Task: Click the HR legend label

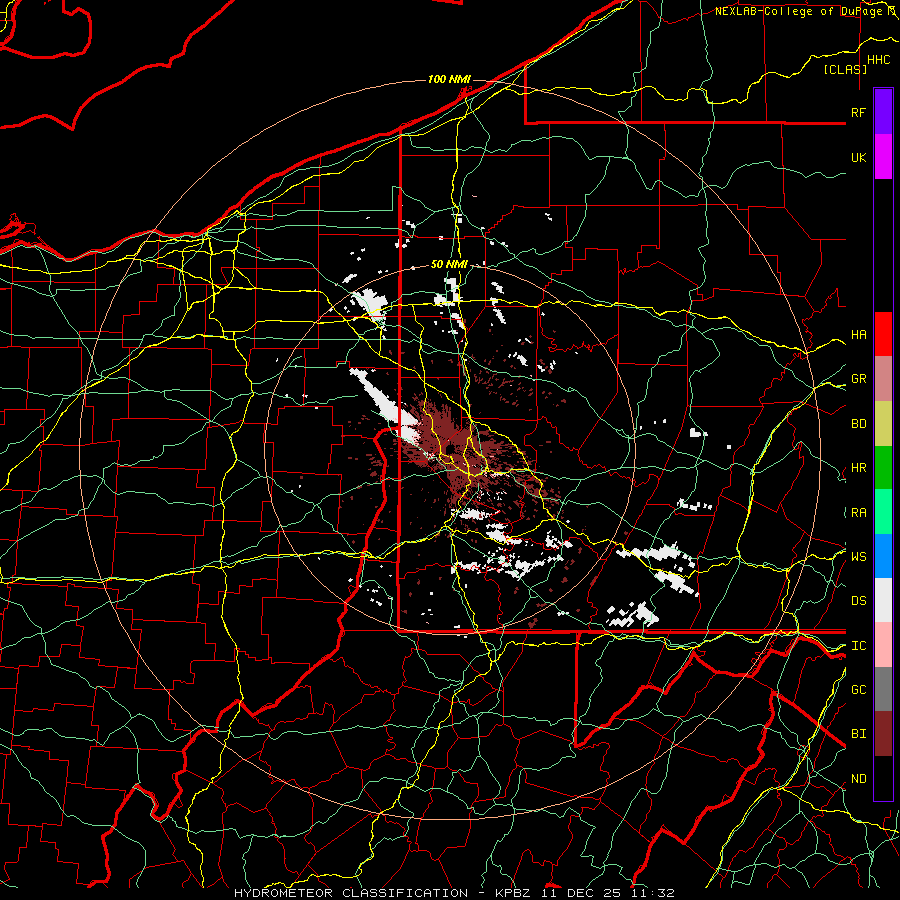Action: (858, 468)
